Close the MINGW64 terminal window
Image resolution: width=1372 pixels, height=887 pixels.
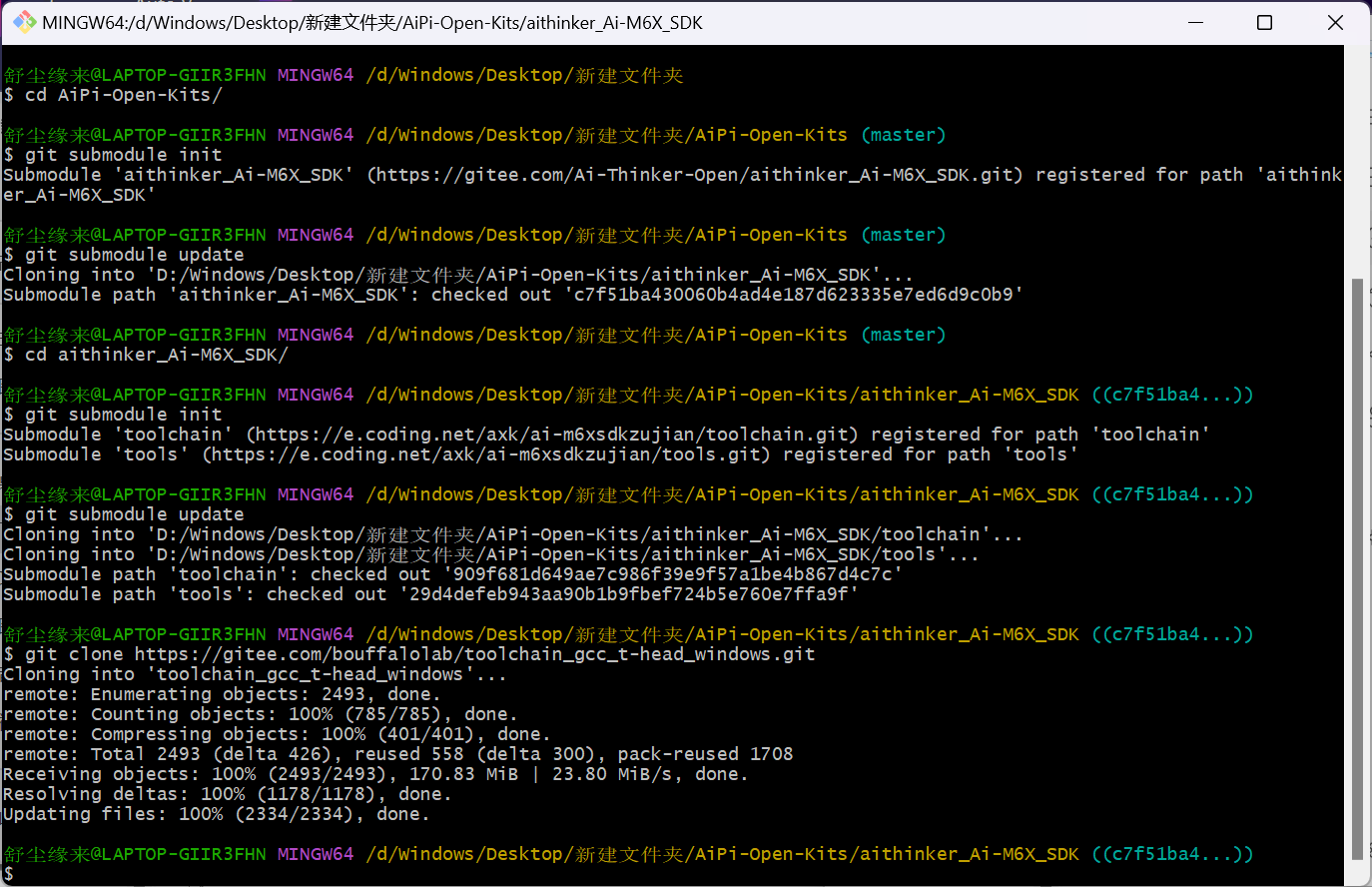click(x=1335, y=22)
